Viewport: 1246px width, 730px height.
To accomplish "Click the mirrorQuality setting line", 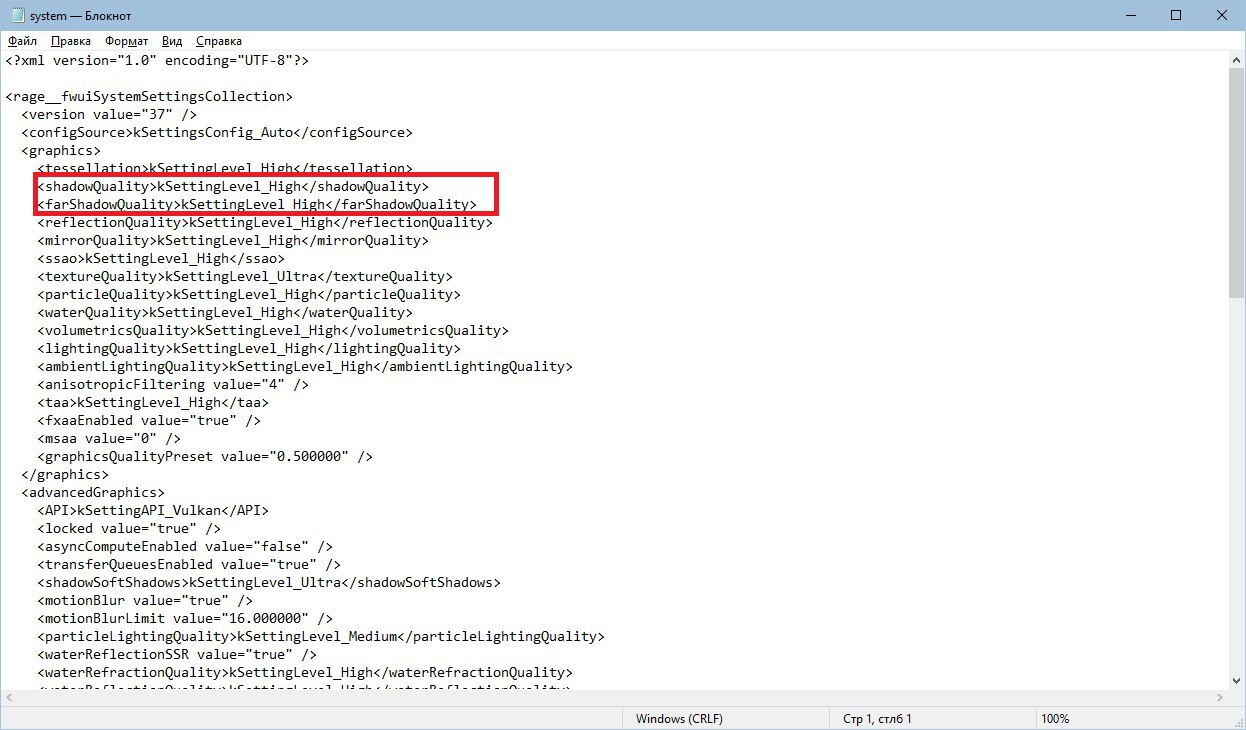I will coord(233,240).
